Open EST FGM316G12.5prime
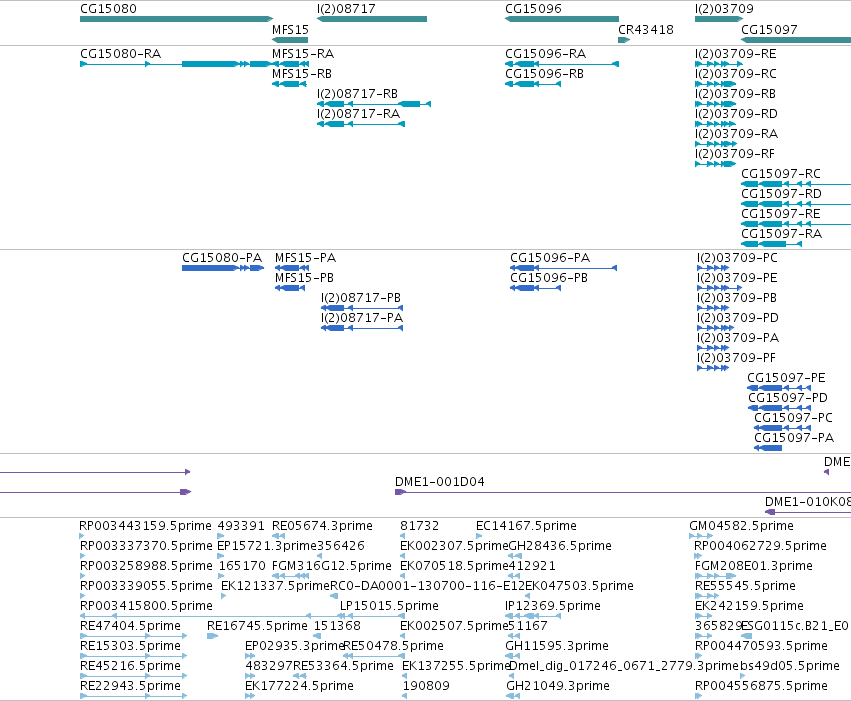Viewport: 851px width, 701px height. coord(332,566)
